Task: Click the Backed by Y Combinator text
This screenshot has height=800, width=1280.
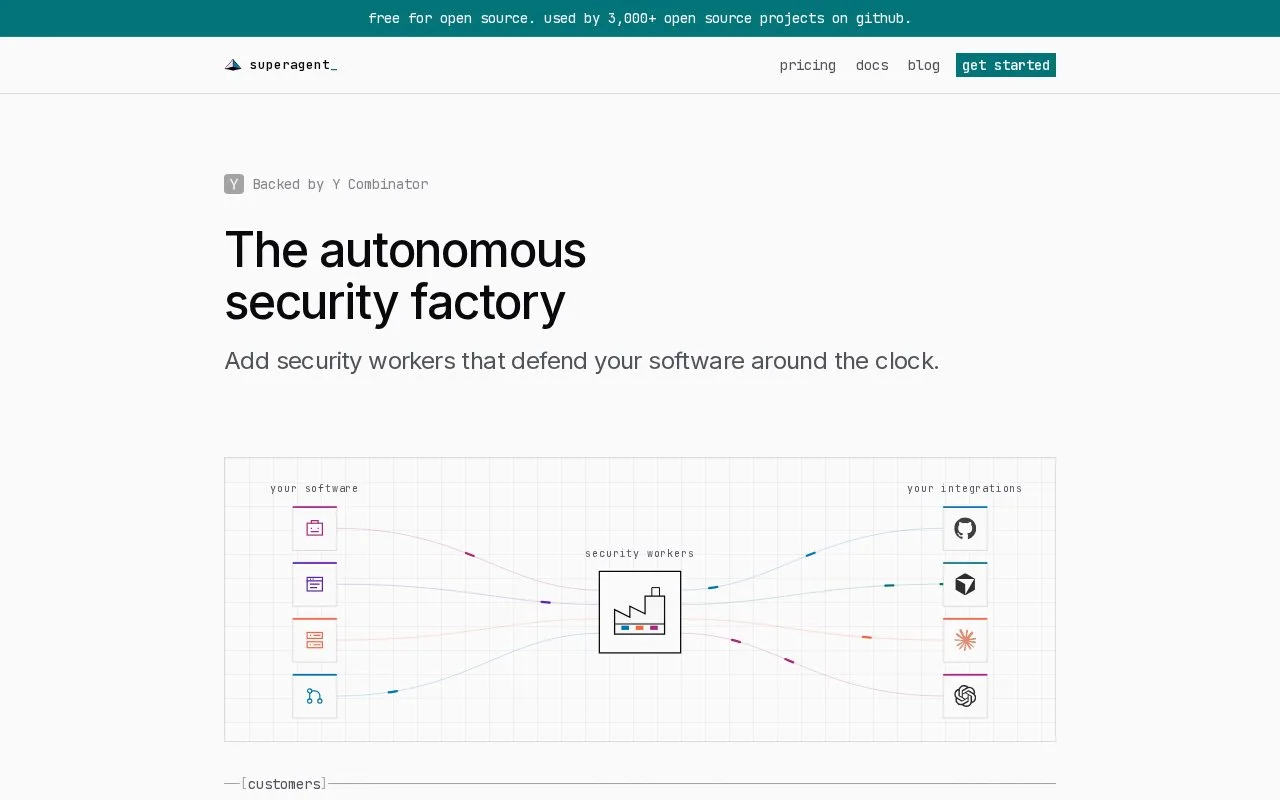Action: tap(340, 184)
